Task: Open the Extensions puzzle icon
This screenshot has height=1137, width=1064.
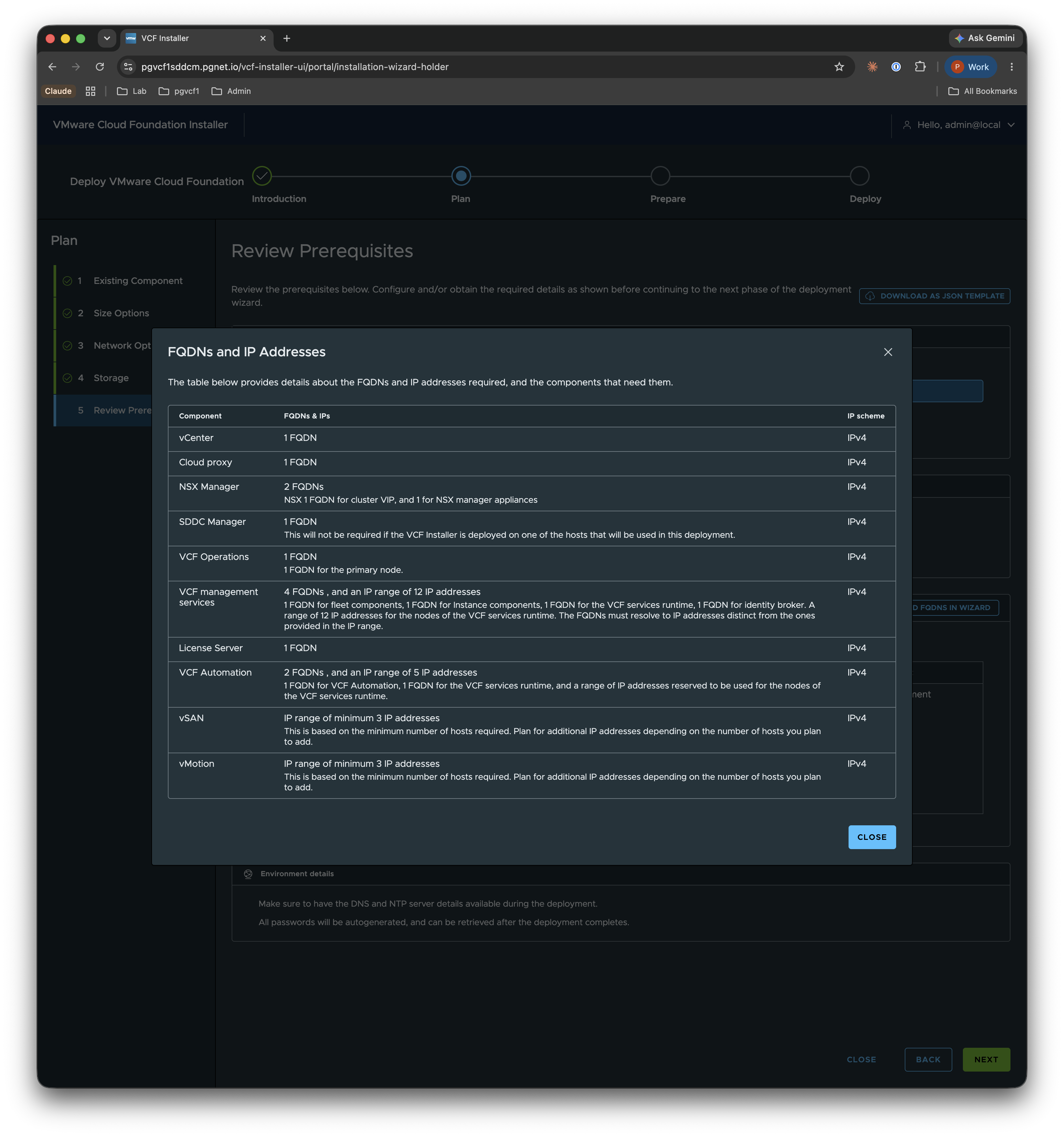Action: pyautogui.click(x=919, y=67)
